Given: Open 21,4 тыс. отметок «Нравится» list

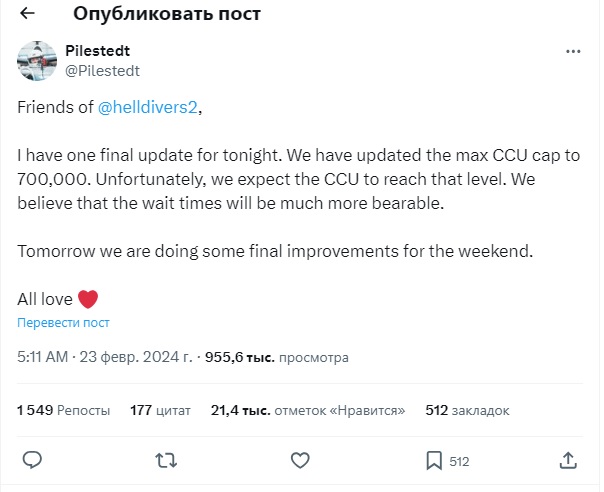Looking at the screenshot, I should click(x=308, y=410).
